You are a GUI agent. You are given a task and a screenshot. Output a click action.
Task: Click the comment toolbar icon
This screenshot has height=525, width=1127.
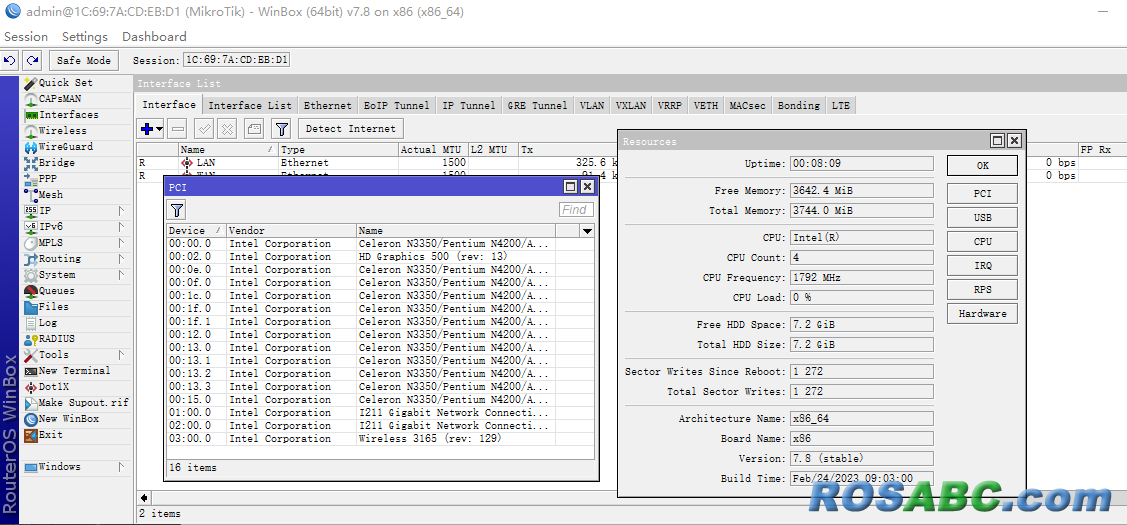point(254,129)
